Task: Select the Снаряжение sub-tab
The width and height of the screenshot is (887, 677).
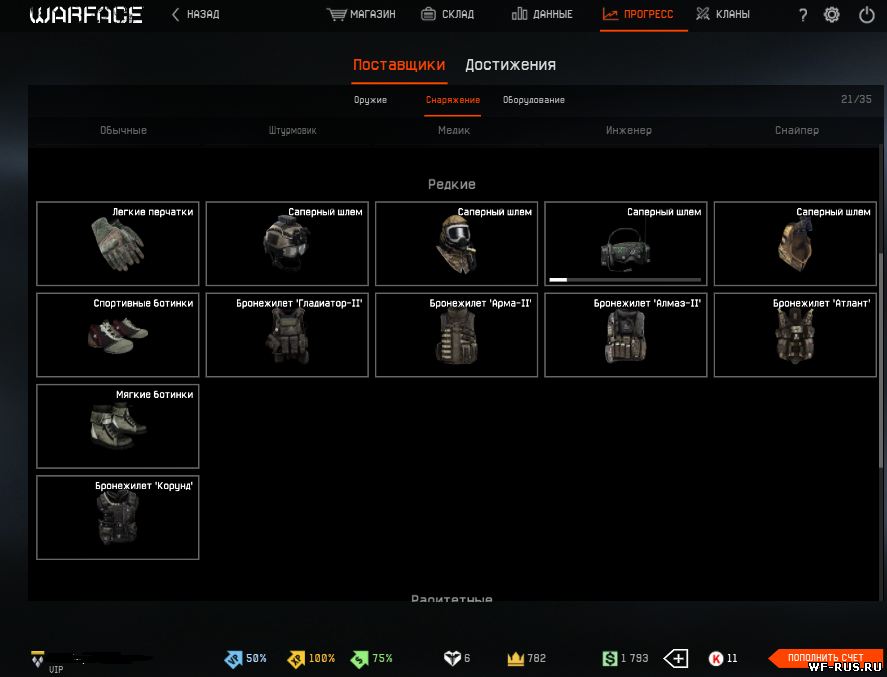Action: [x=453, y=100]
